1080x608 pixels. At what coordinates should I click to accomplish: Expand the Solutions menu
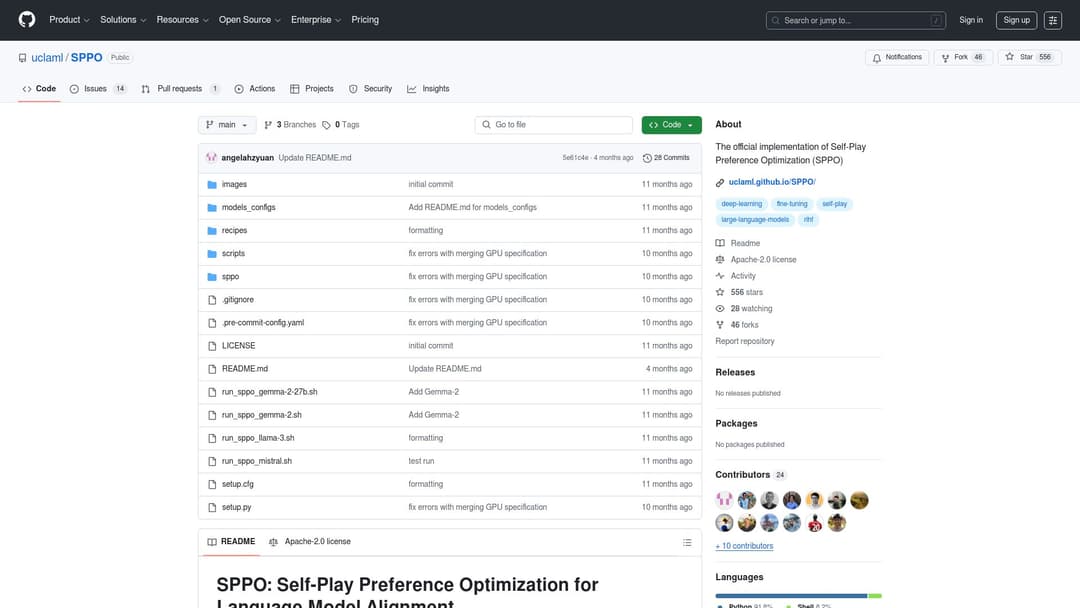tap(123, 20)
